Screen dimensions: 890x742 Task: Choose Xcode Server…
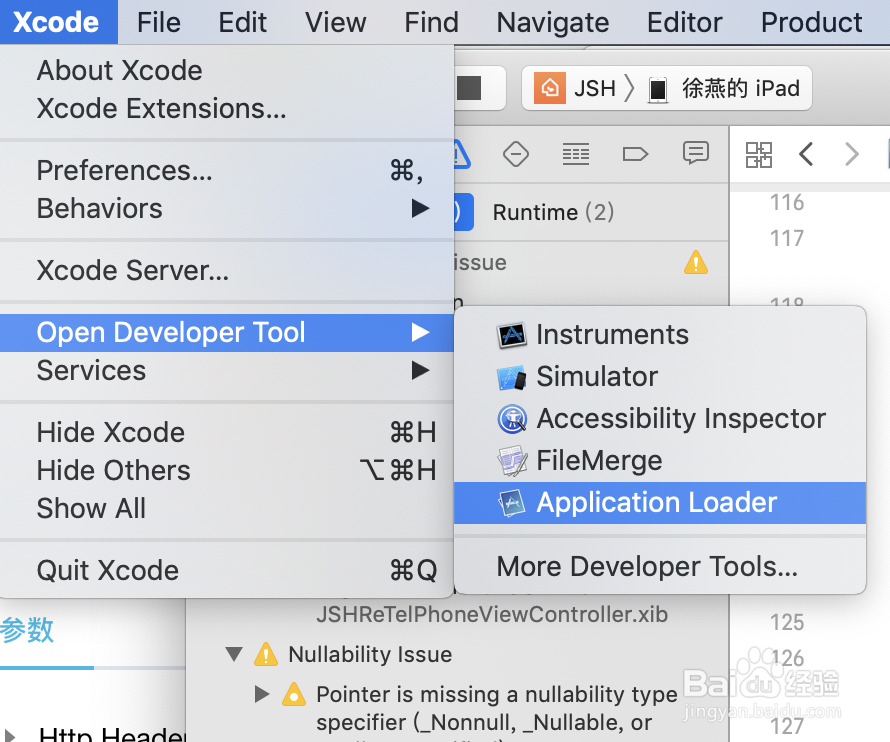click(x=227, y=270)
